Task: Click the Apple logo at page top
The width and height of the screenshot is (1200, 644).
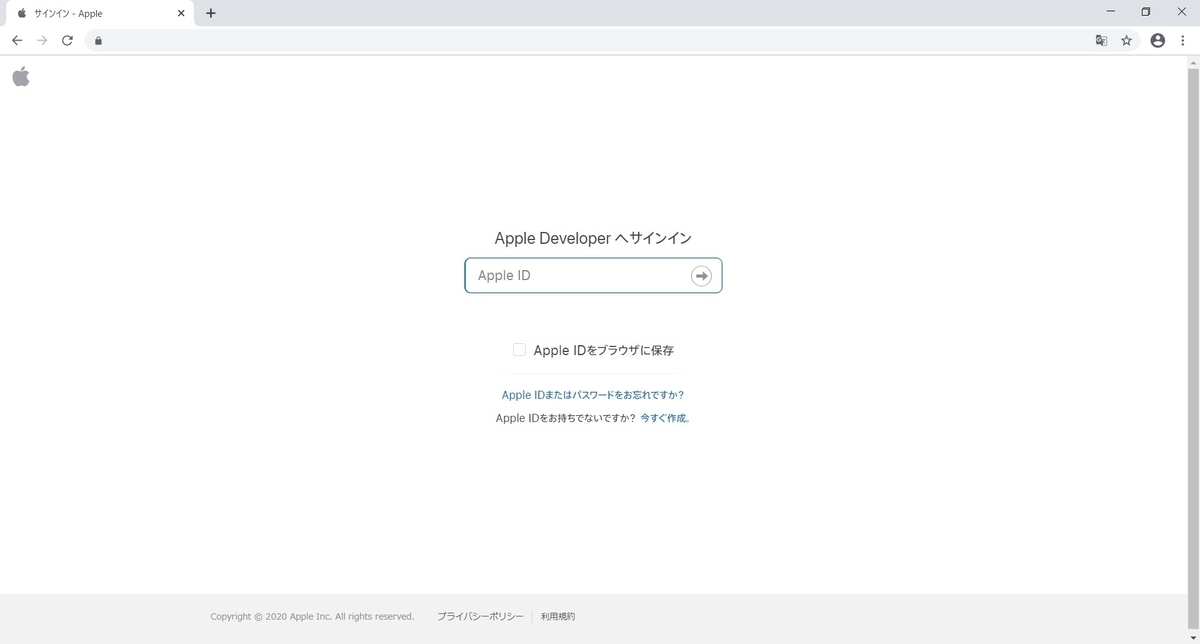Action: click(x=21, y=77)
